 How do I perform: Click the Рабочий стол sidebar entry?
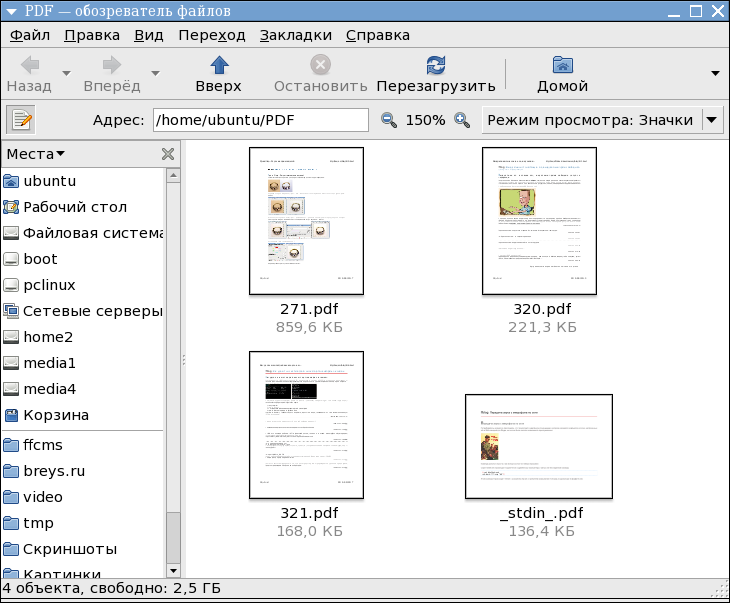pos(75,207)
